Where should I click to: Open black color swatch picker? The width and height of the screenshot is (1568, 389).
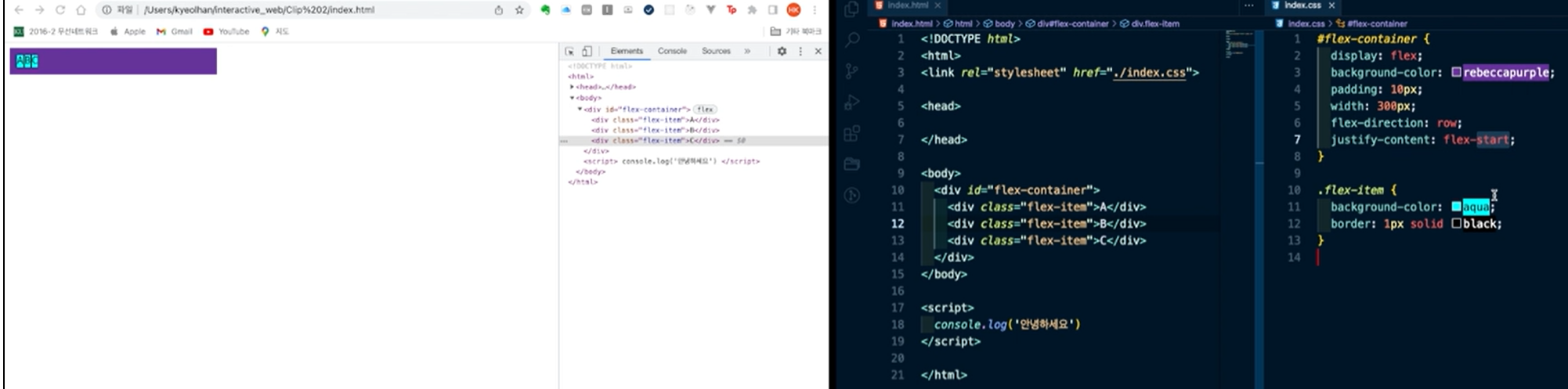[x=1456, y=224]
